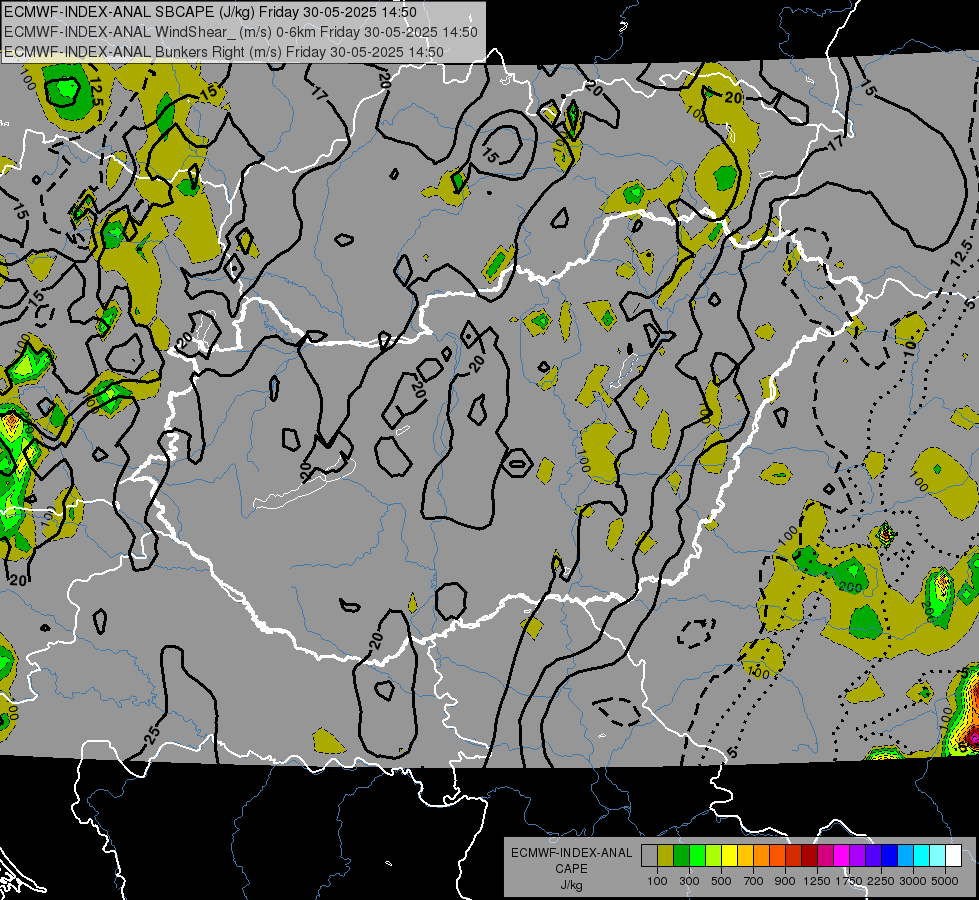Viewport: 979px width, 900px height.
Task: Select the gold legend swatch
Action: [745, 856]
